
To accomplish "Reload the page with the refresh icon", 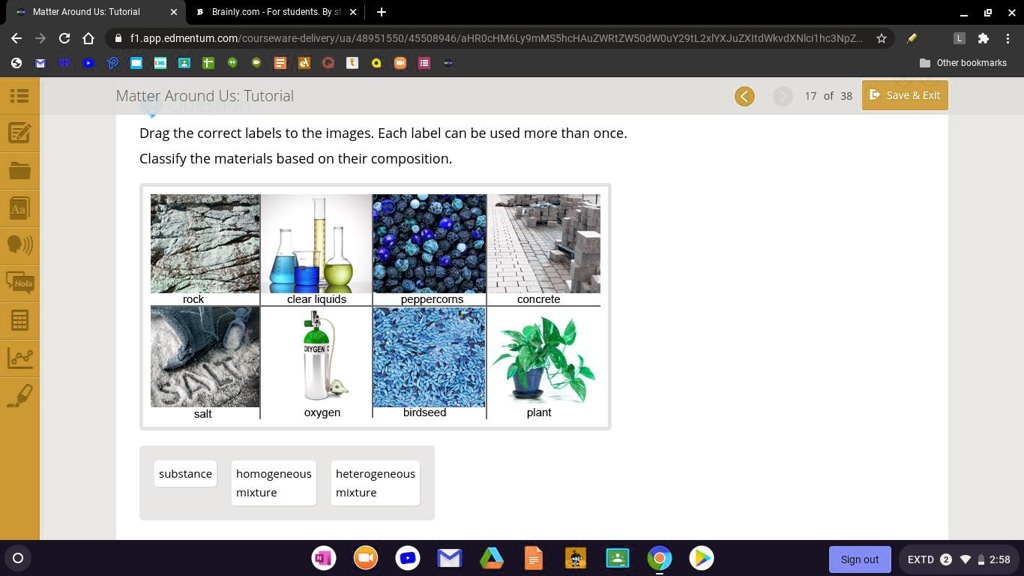I will coord(63,37).
